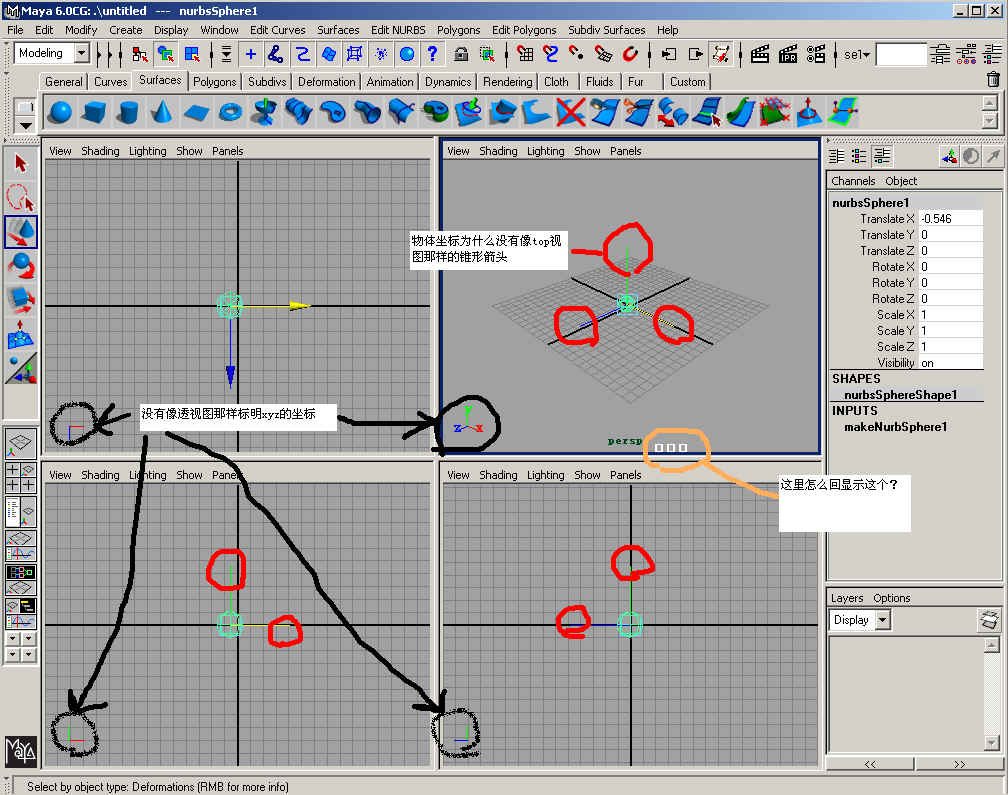Switch to four view layout

[21, 478]
